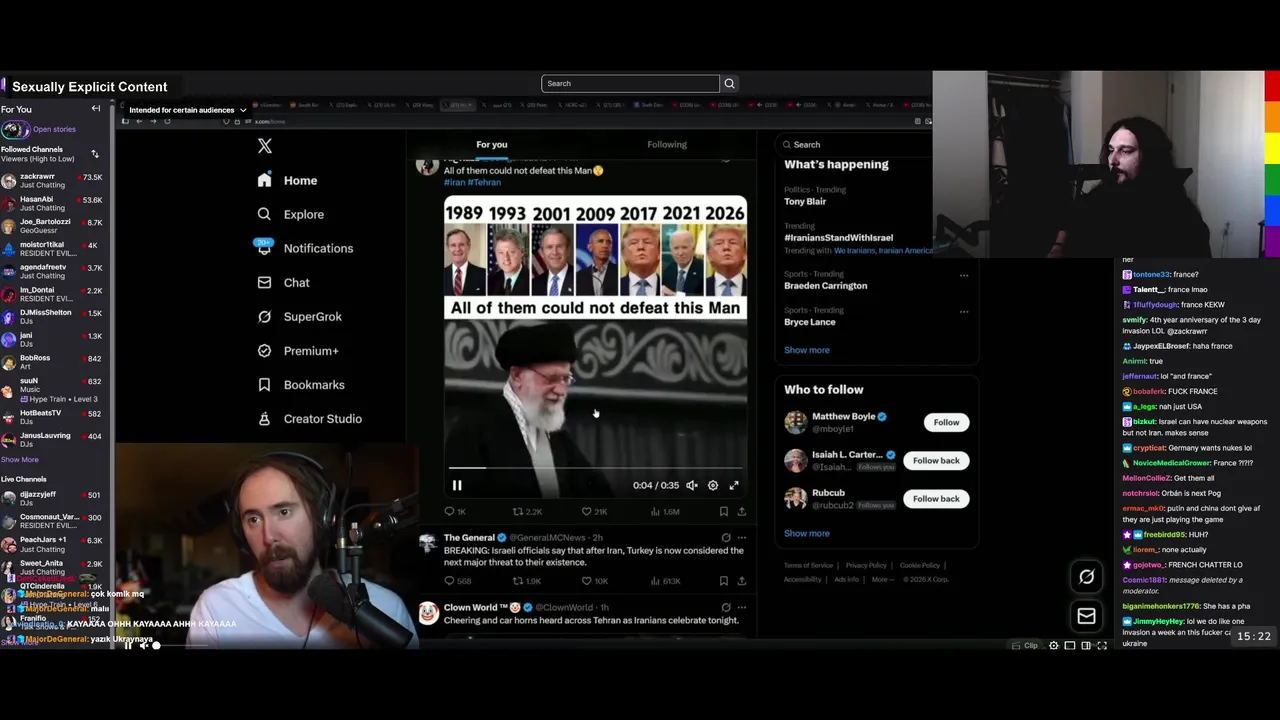Open Chat envelope in X sidebar
Screen dimensions: 1280x720
tap(283, 283)
